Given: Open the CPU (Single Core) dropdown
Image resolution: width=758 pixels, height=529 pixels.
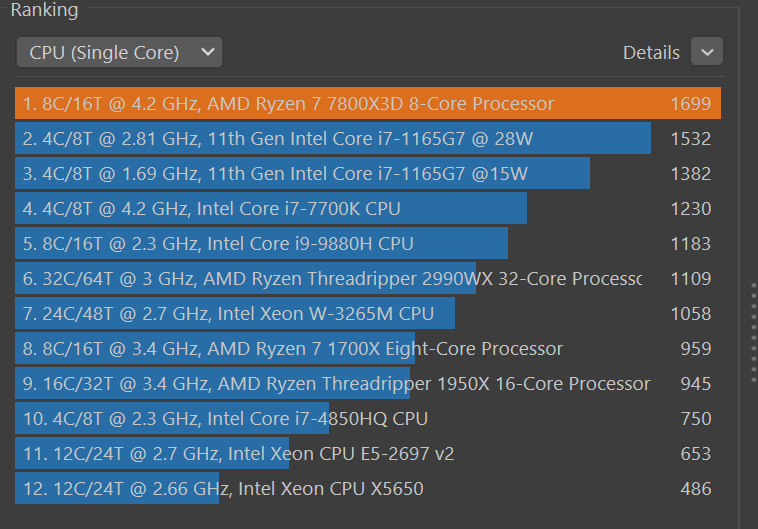Looking at the screenshot, I should click(x=119, y=52).
